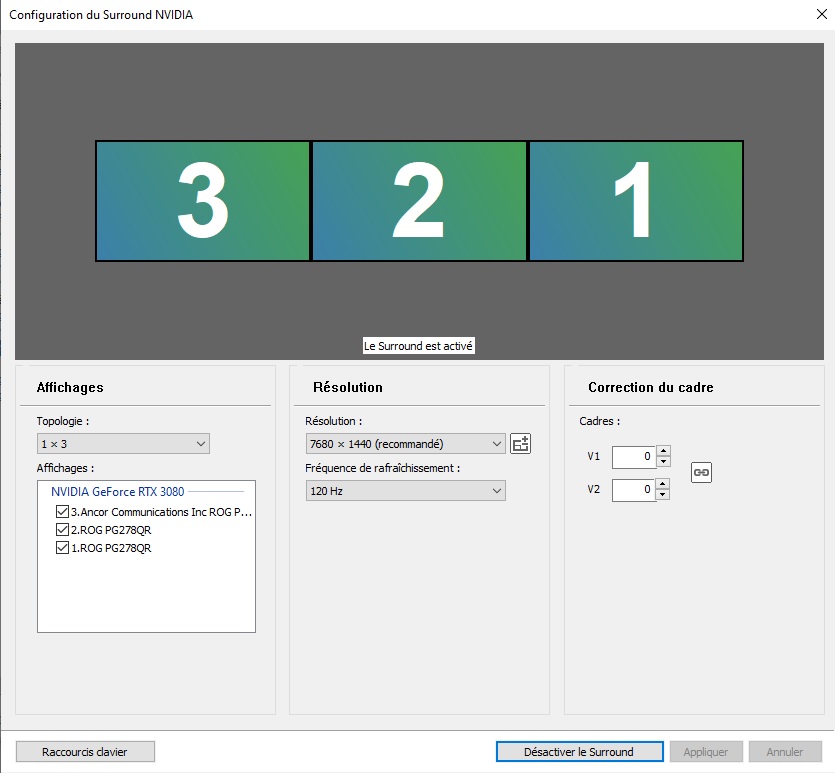Expand the Résolution 7680 × 1440 dropdown

point(405,444)
